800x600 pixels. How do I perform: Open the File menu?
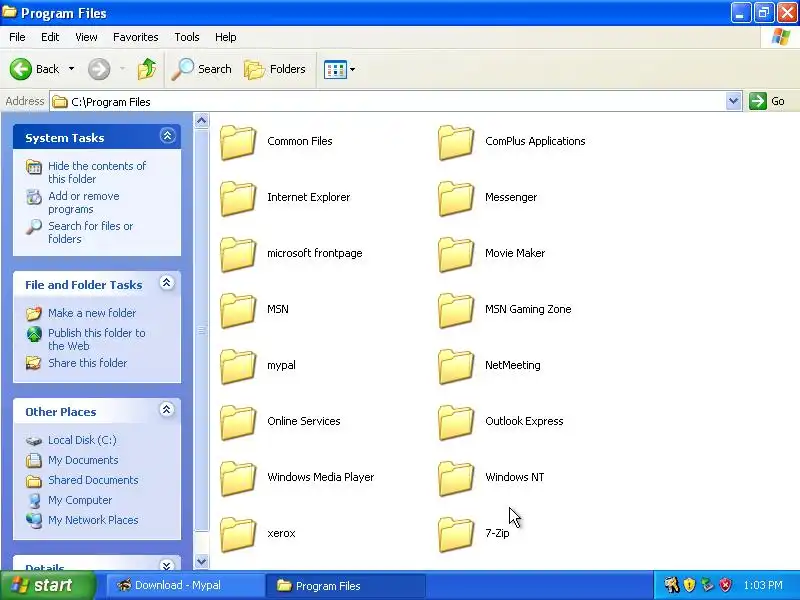pyautogui.click(x=17, y=37)
